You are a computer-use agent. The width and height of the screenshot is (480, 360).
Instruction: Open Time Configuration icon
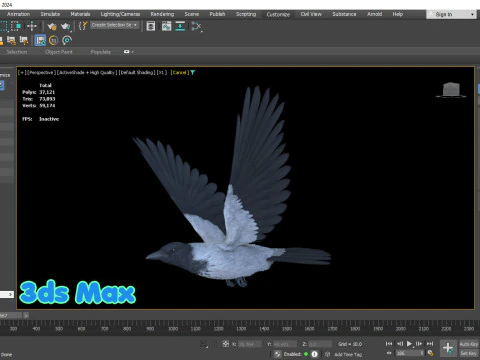(431, 353)
